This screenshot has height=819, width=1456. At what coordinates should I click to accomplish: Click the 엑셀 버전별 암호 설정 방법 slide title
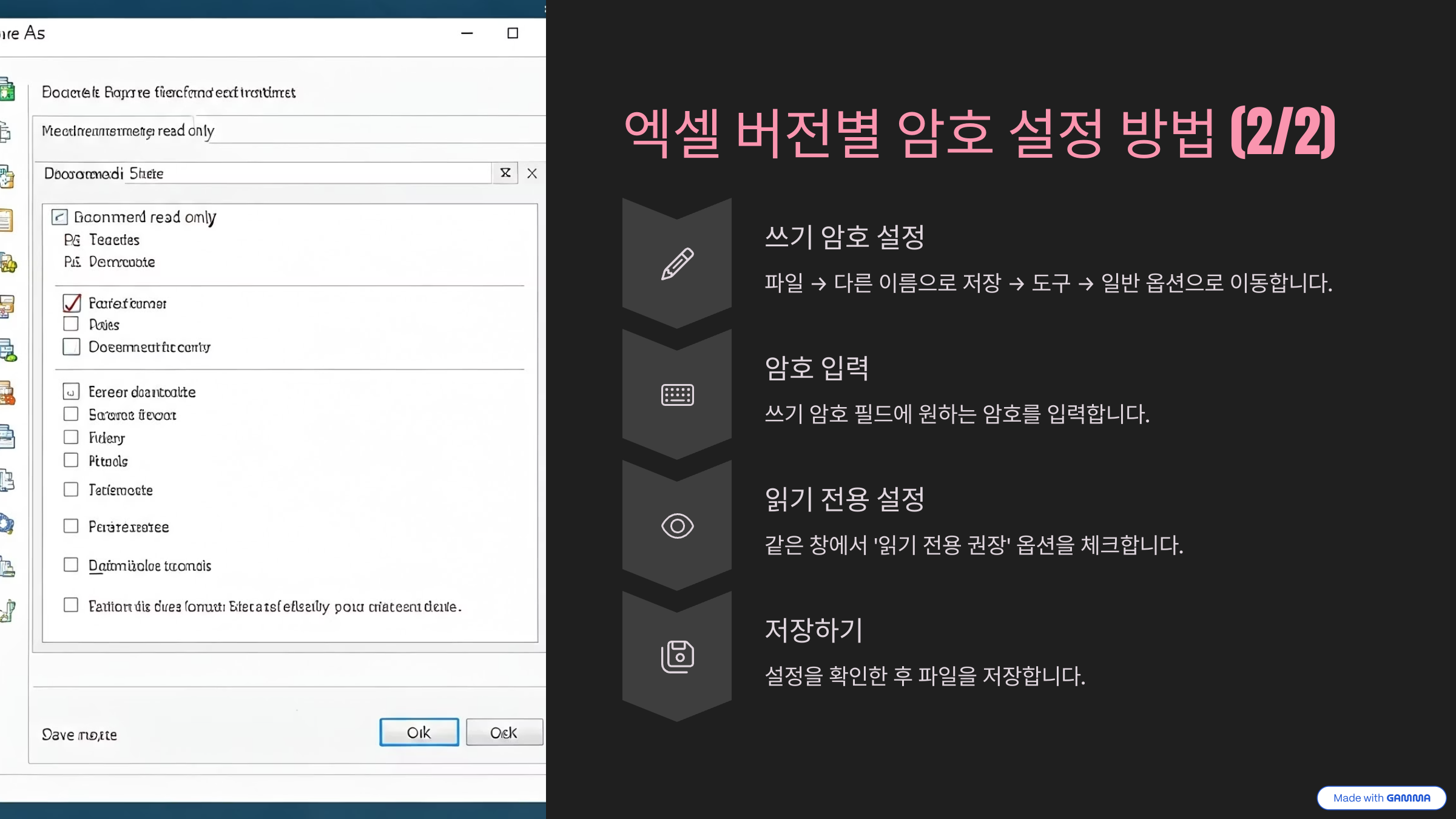[979, 132]
